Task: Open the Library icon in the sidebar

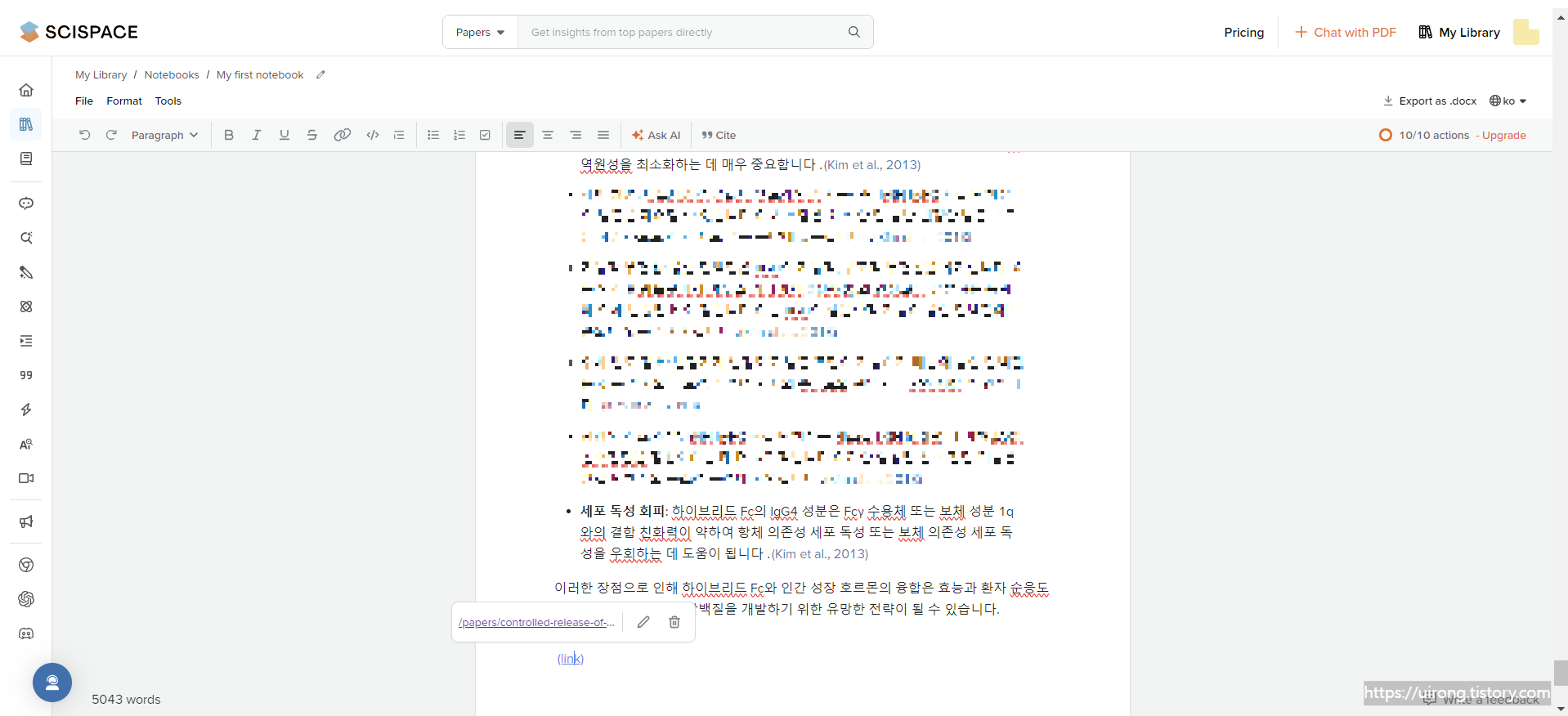Action: click(26, 124)
